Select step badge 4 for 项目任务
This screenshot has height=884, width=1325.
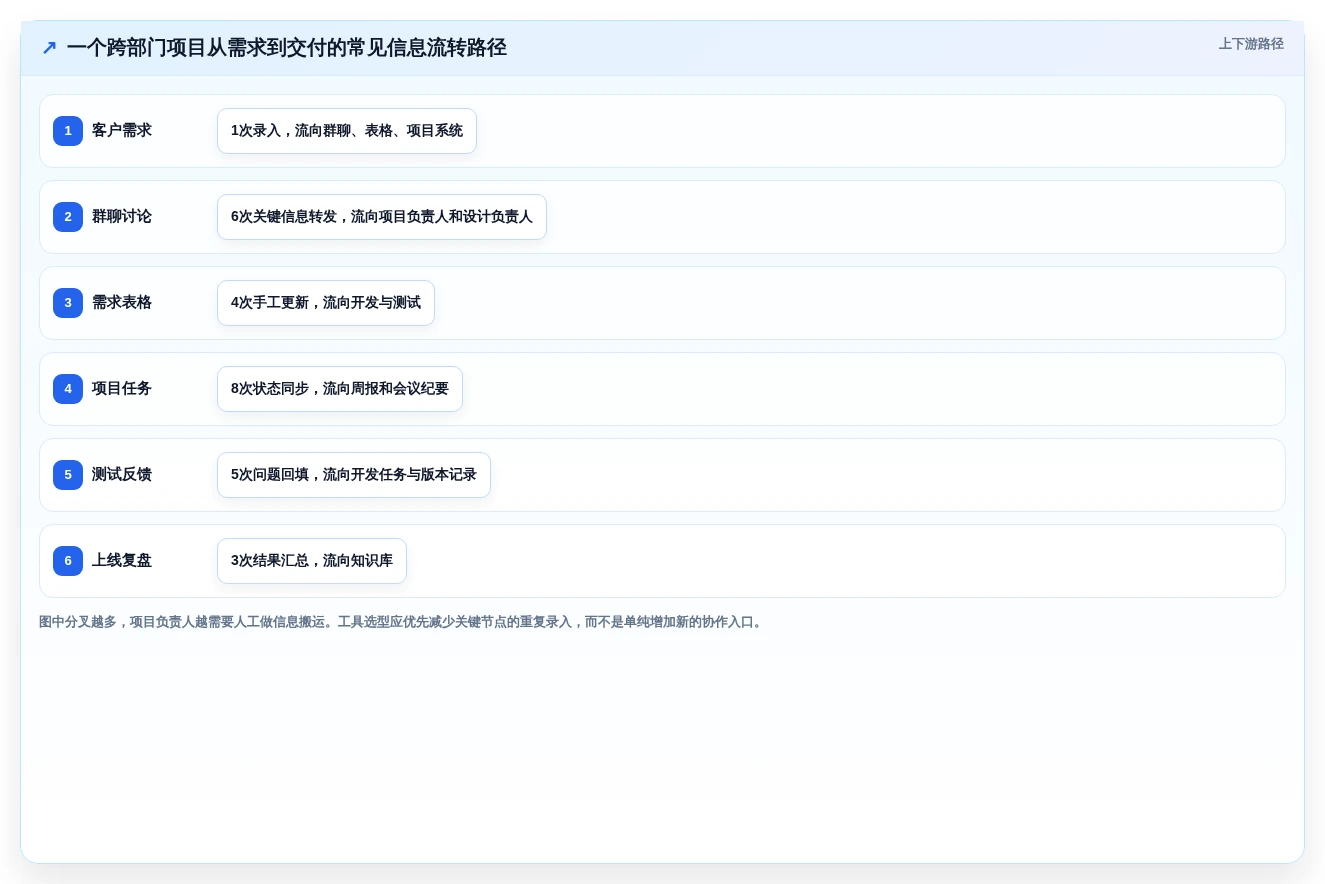(68, 389)
